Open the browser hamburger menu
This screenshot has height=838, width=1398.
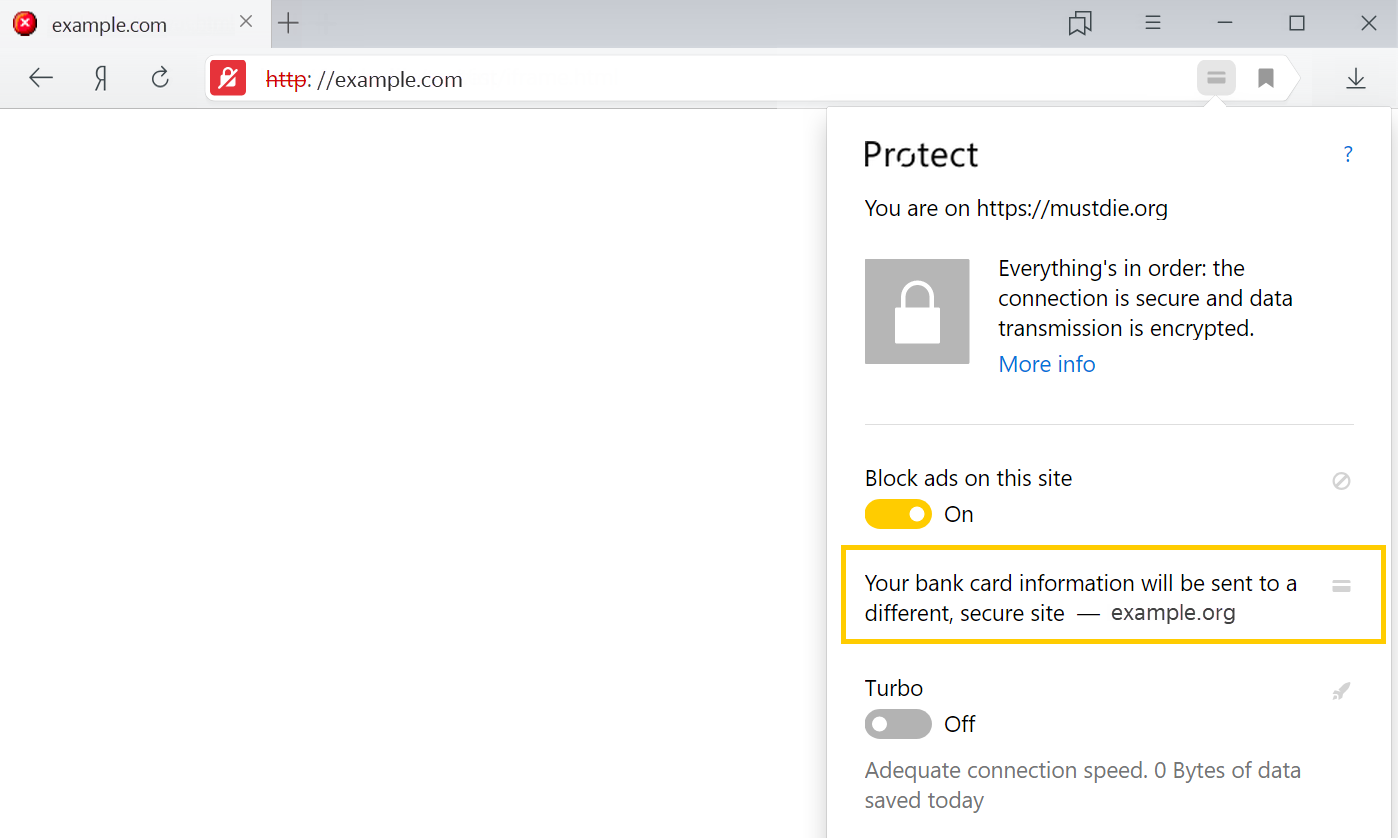[1153, 23]
